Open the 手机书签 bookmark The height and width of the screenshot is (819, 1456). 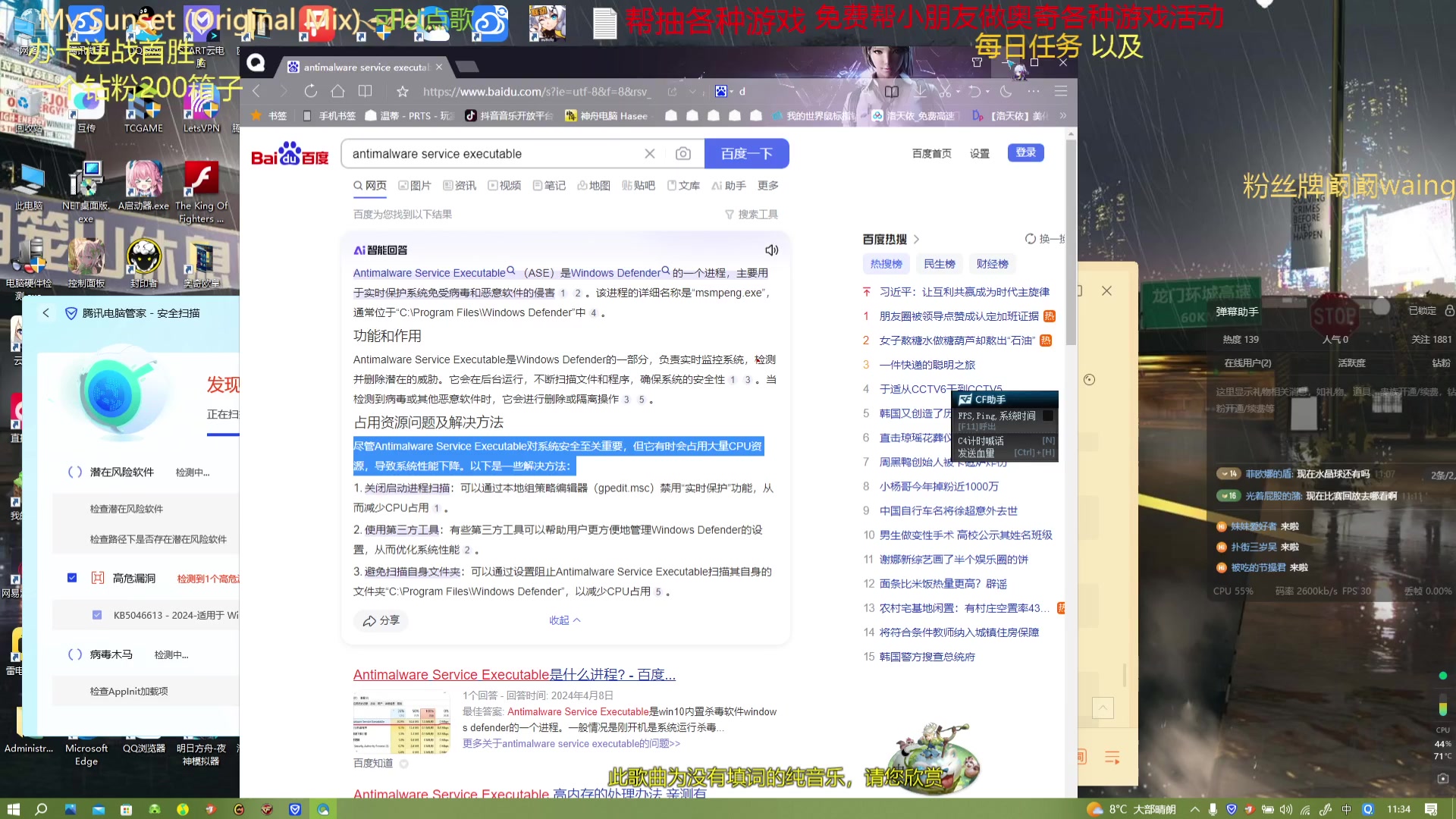329,116
